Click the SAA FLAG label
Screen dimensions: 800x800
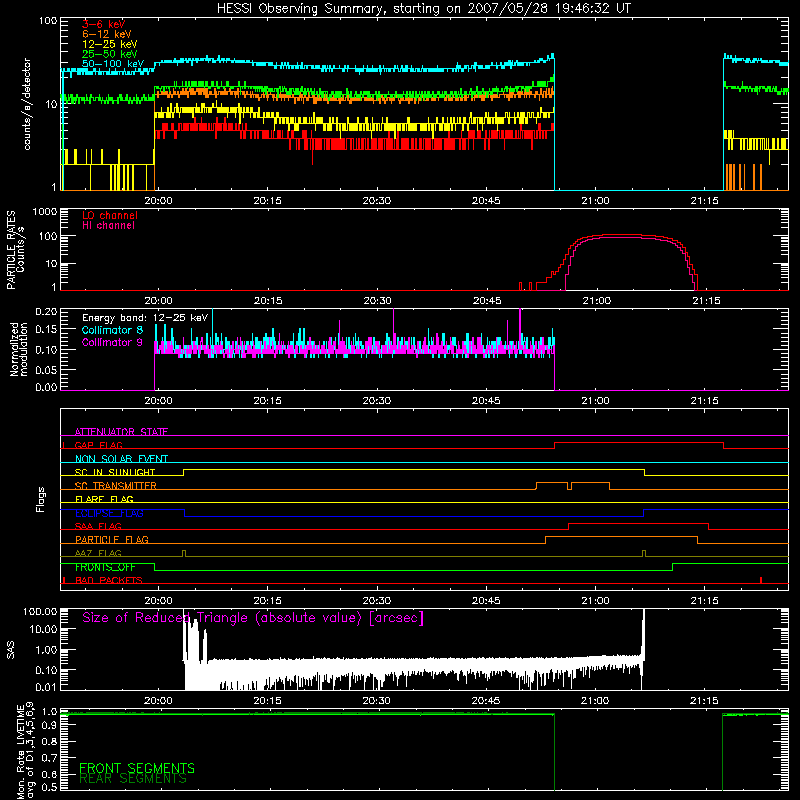98,526
